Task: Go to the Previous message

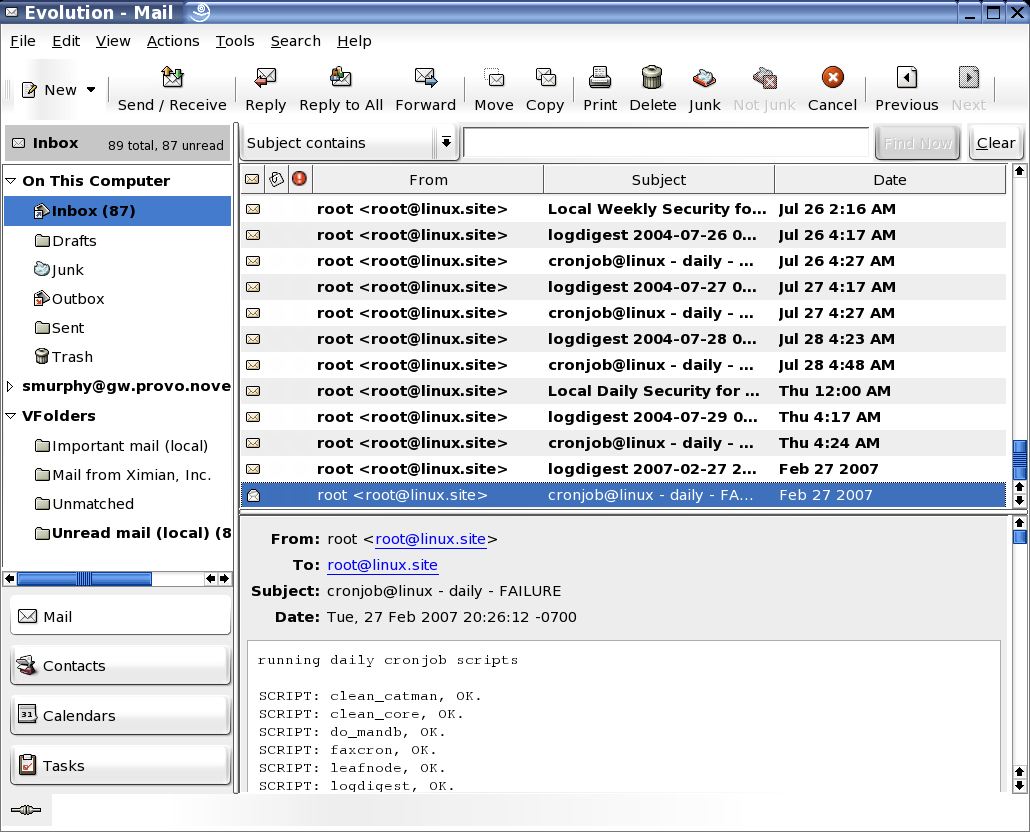Action: pyautogui.click(x=906, y=79)
